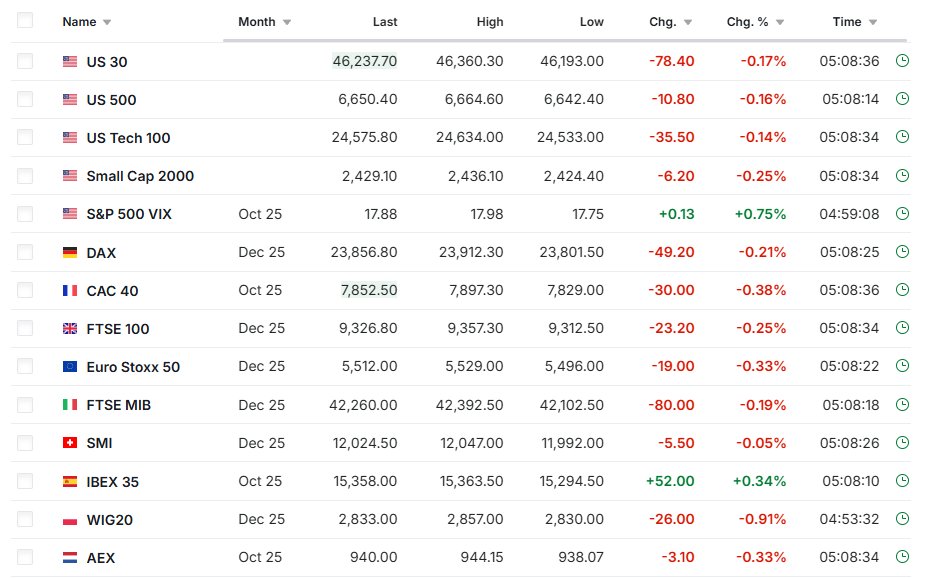Screen dimensions: 929x578
Task: Click the clock icon in Small Cap 2000 row
Action: click(902, 175)
